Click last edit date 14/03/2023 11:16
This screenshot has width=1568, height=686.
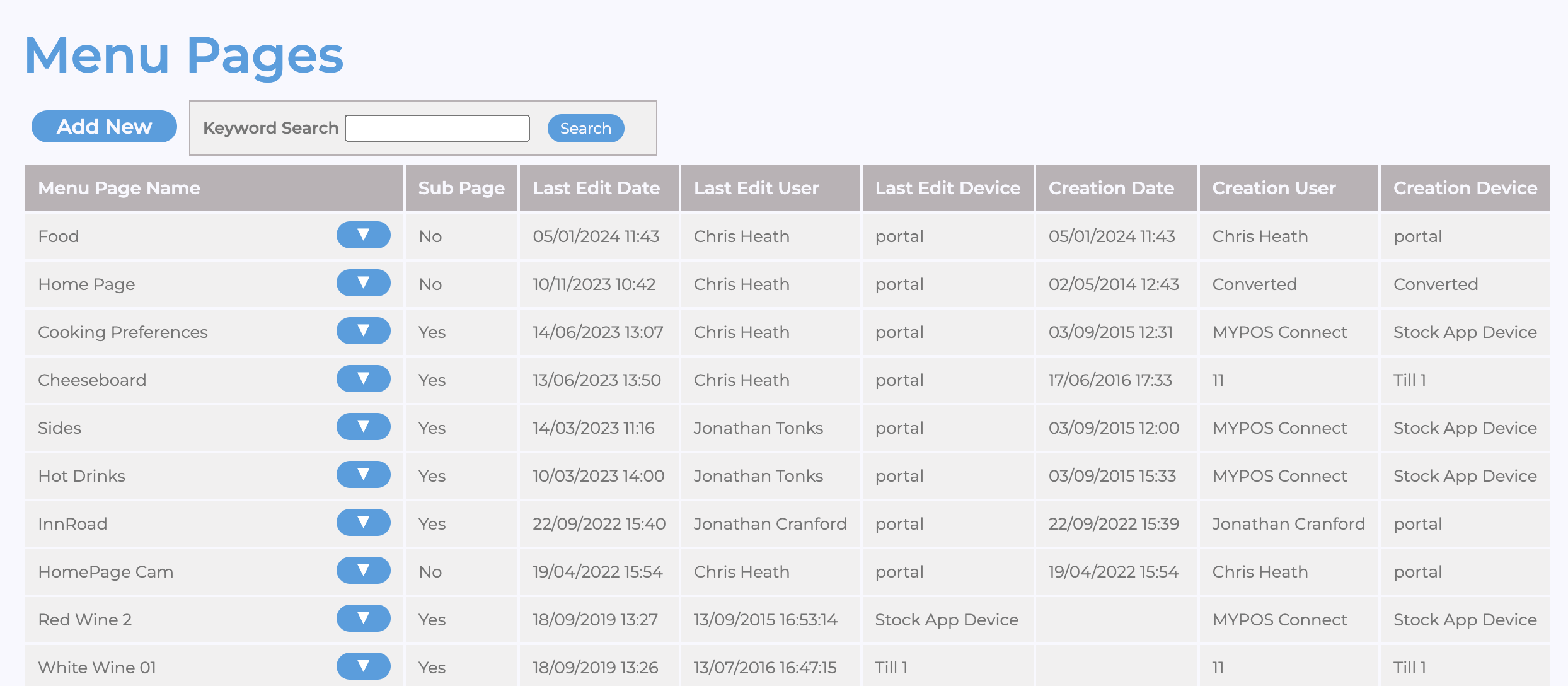click(x=594, y=428)
